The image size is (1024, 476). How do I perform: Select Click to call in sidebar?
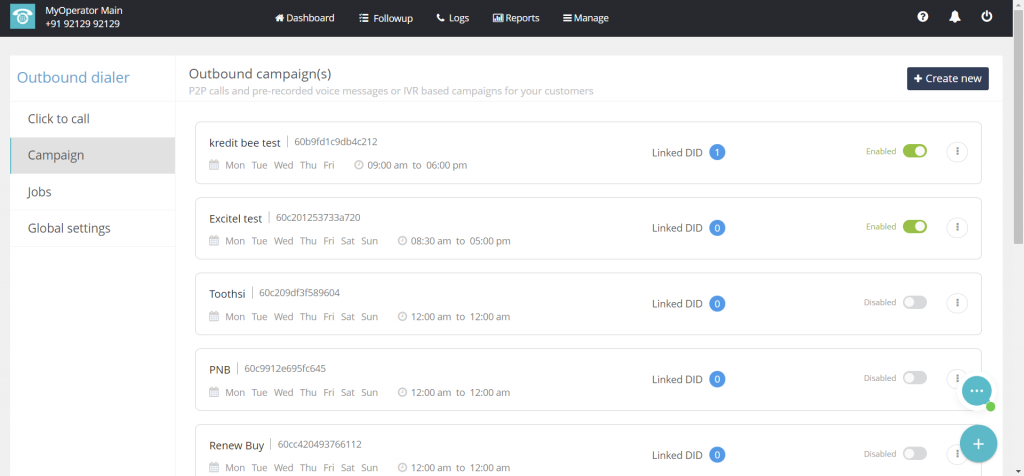[x=93, y=119]
